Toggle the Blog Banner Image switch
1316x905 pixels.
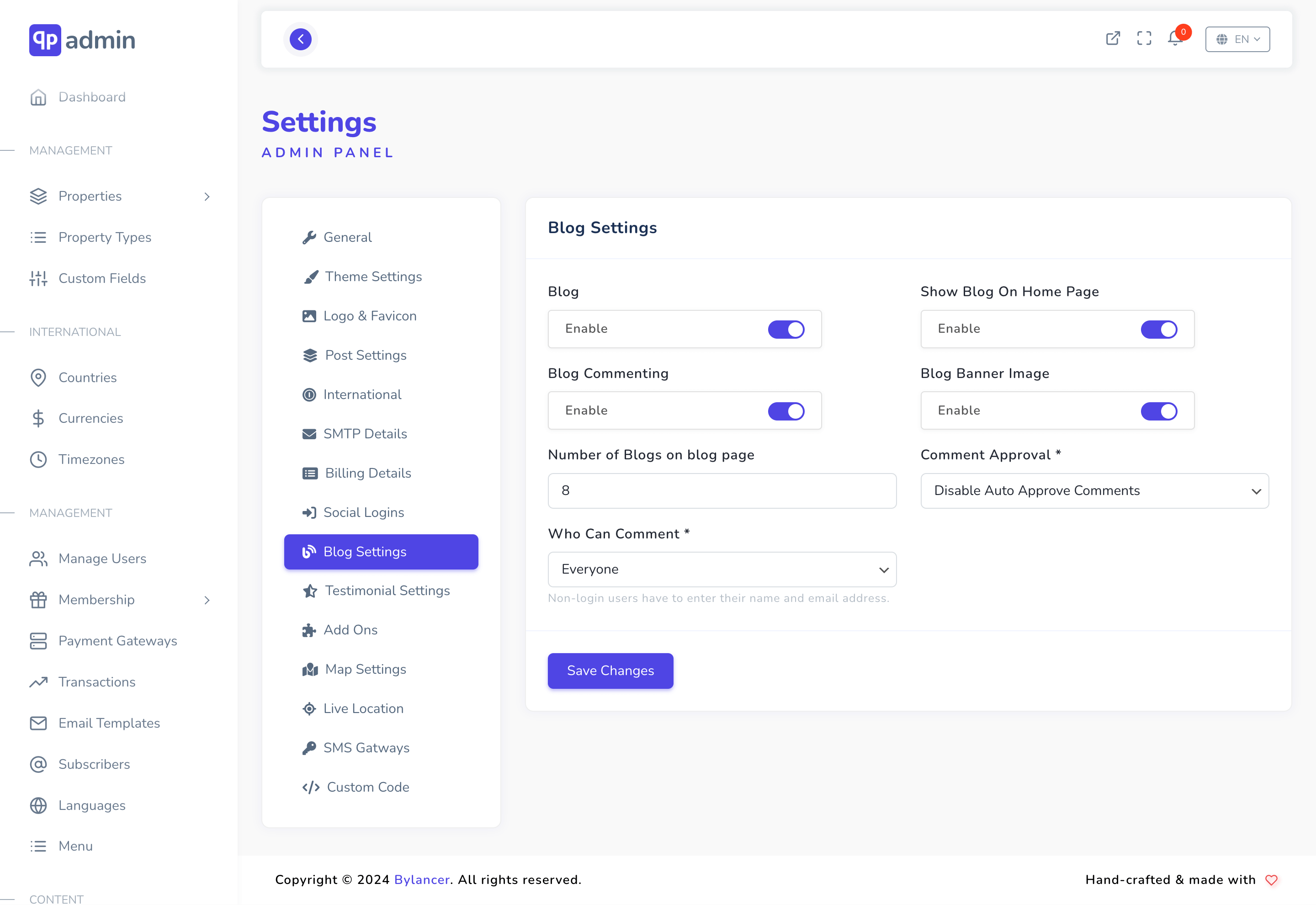tap(1158, 411)
